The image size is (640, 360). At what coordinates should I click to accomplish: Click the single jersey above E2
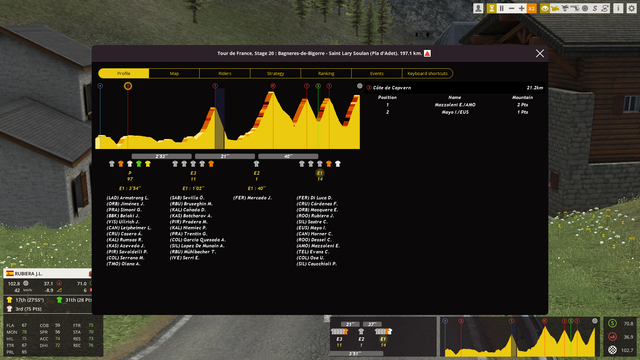pyautogui.click(x=256, y=164)
